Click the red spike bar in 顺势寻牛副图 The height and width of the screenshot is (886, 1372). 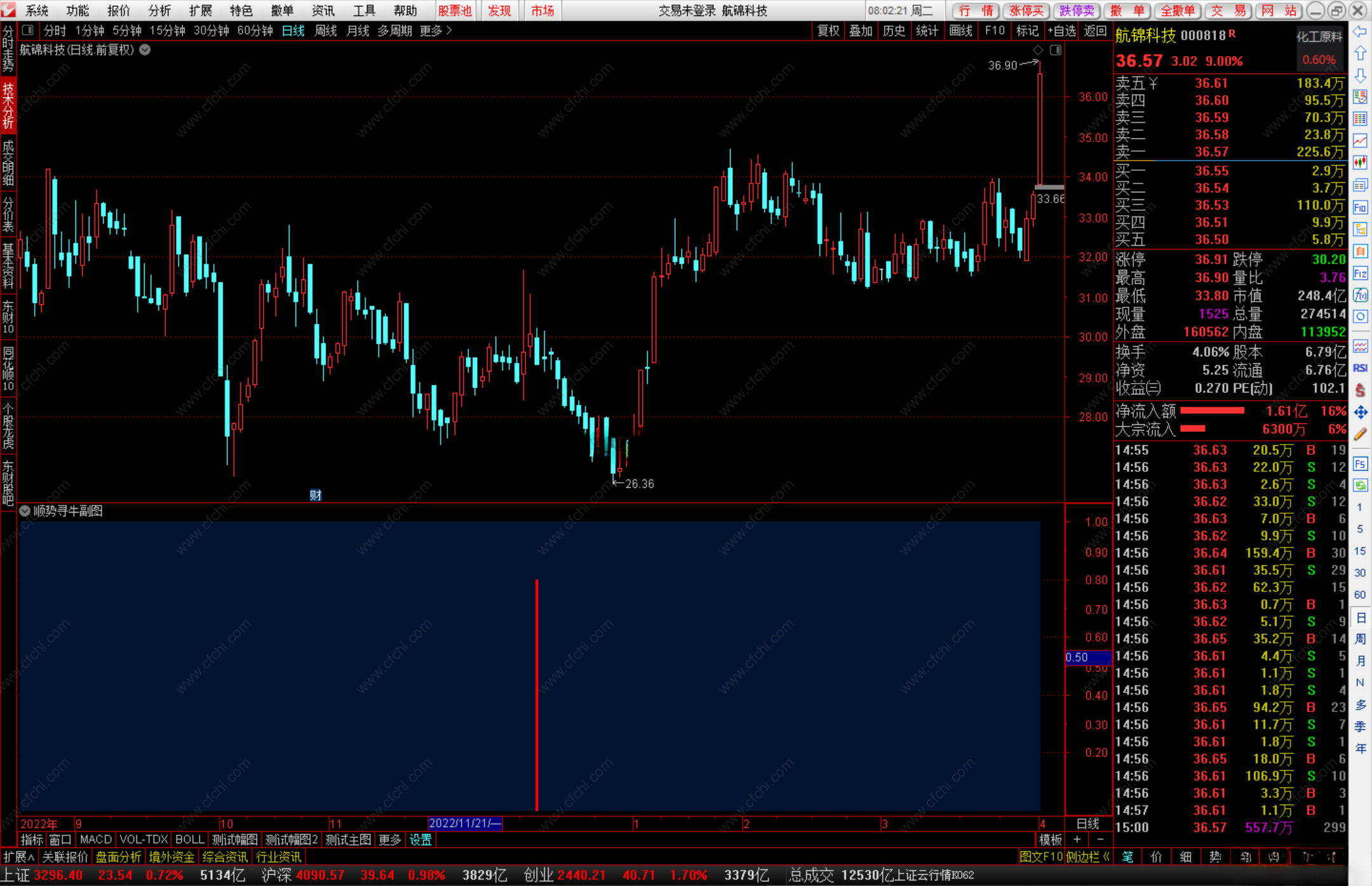pos(537,694)
